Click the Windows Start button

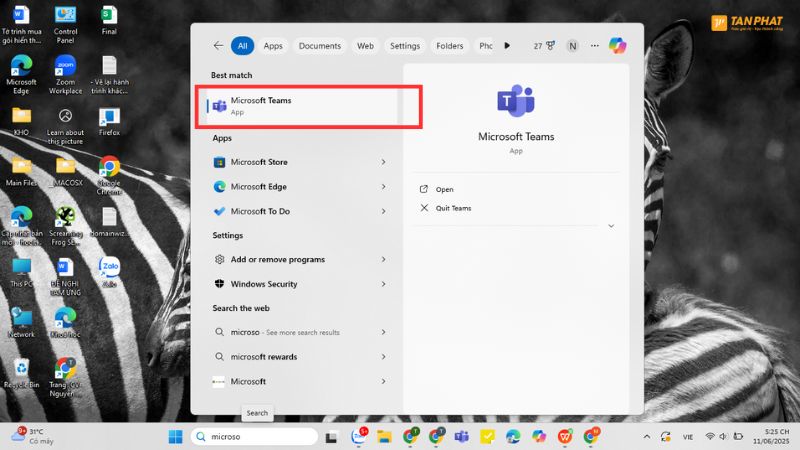click(176, 437)
